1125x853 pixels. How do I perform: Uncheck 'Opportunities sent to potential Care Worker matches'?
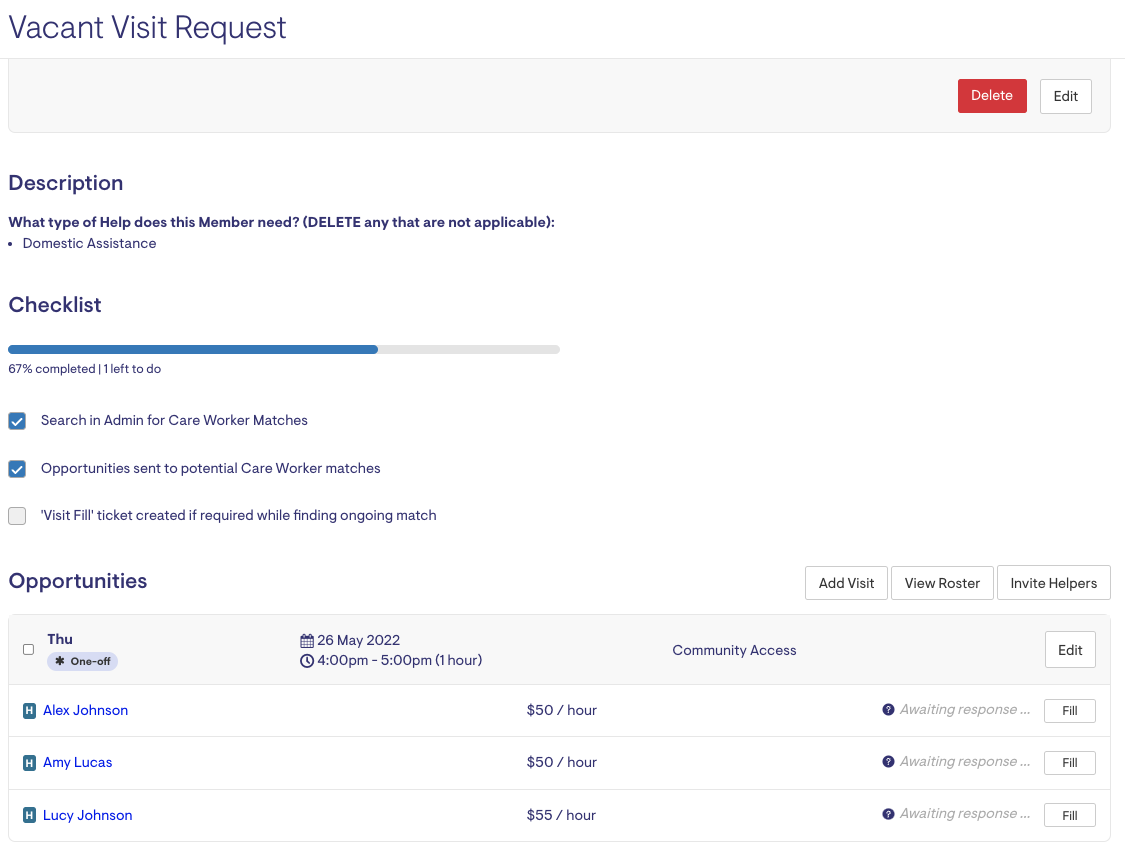point(17,469)
